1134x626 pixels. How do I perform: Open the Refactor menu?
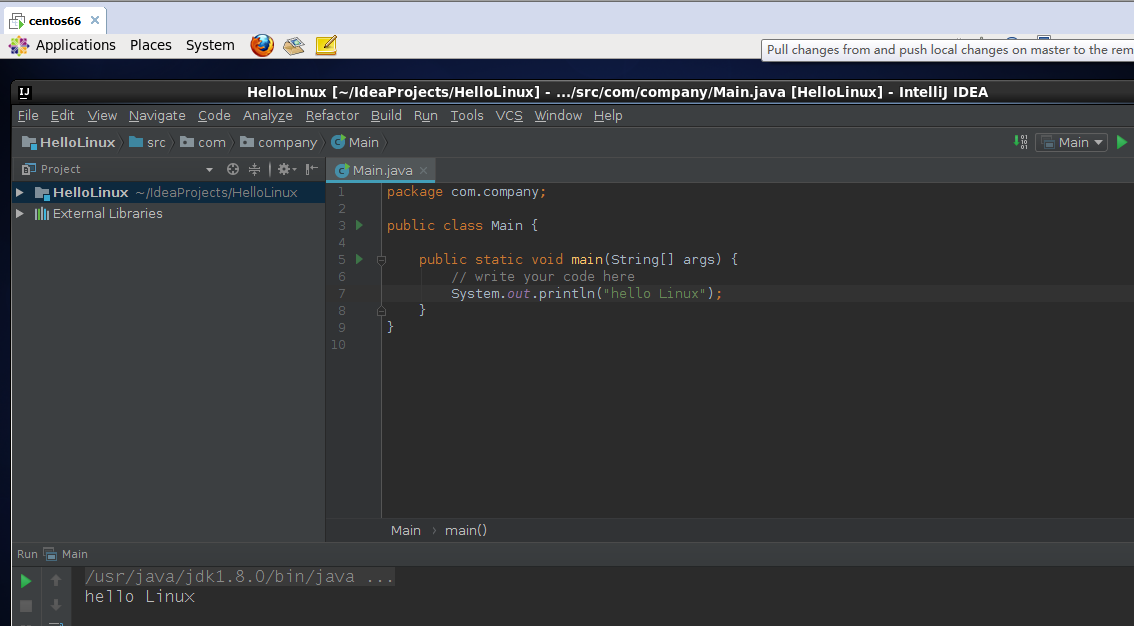coord(332,116)
